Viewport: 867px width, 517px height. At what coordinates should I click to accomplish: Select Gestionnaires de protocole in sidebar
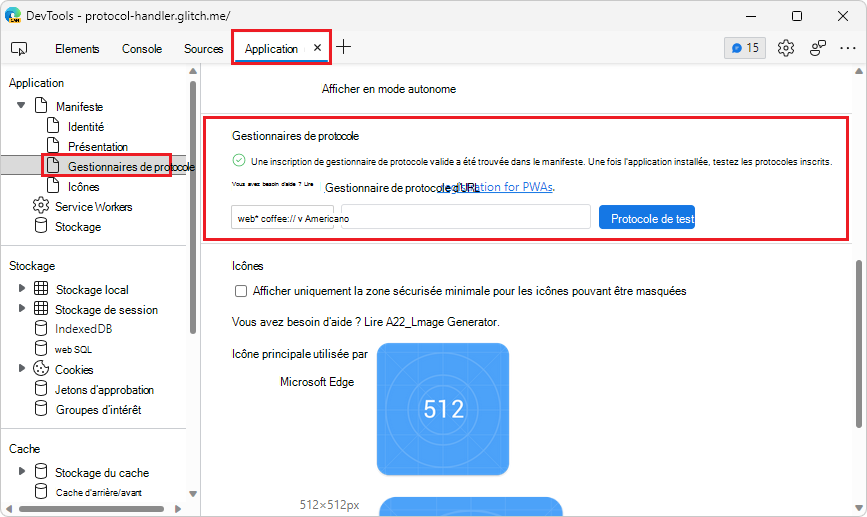[131, 166]
